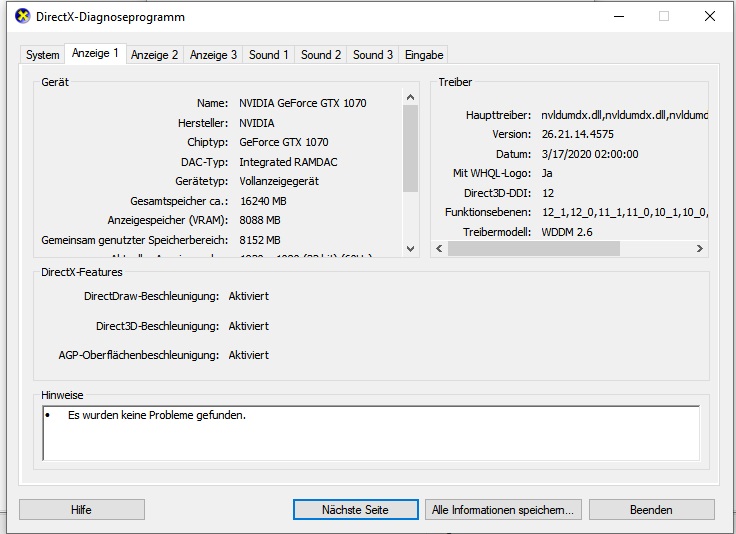Click the note Es wurden keine Probleme gefunden
This screenshot has height=534, width=736.
pyautogui.click(x=157, y=415)
